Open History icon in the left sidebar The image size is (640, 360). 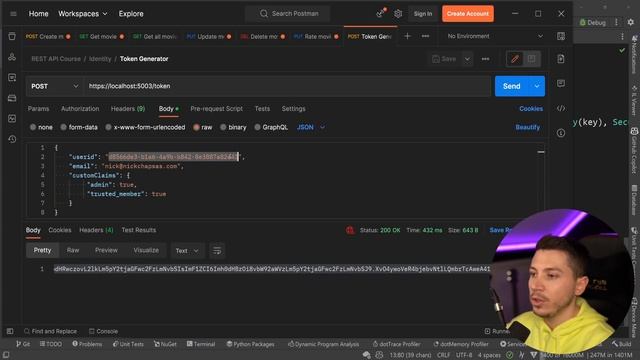tap(12, 139)
